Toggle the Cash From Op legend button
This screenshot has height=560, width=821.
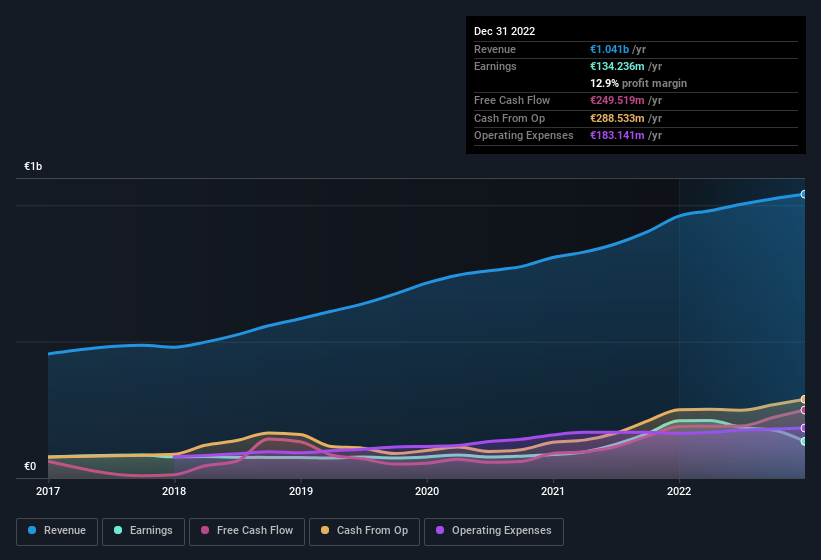pyautogui.click(x=364, y=532)
